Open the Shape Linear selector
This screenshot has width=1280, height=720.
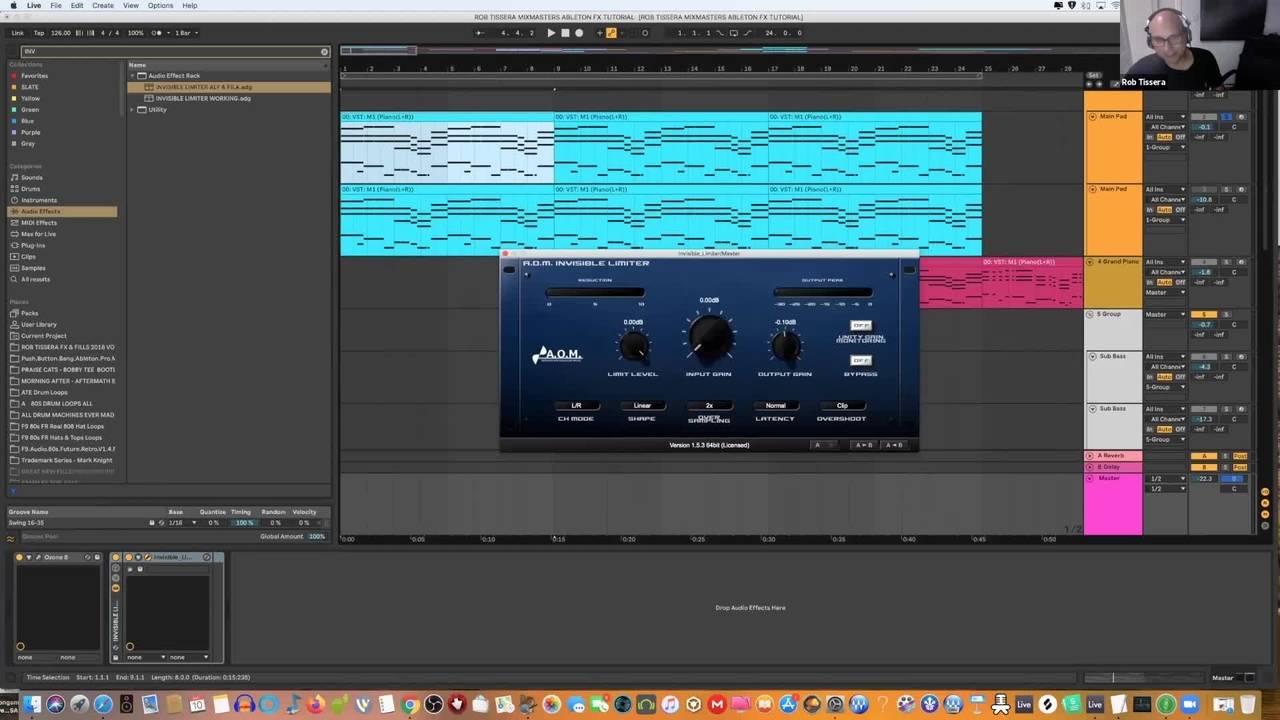point(642,406)
